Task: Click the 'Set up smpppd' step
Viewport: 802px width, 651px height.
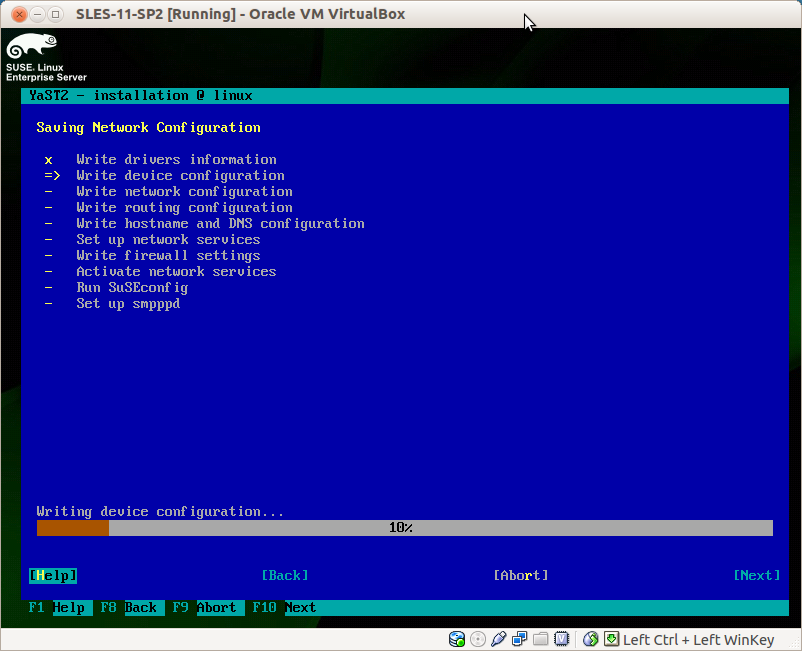Action: [x=128, y=303]
